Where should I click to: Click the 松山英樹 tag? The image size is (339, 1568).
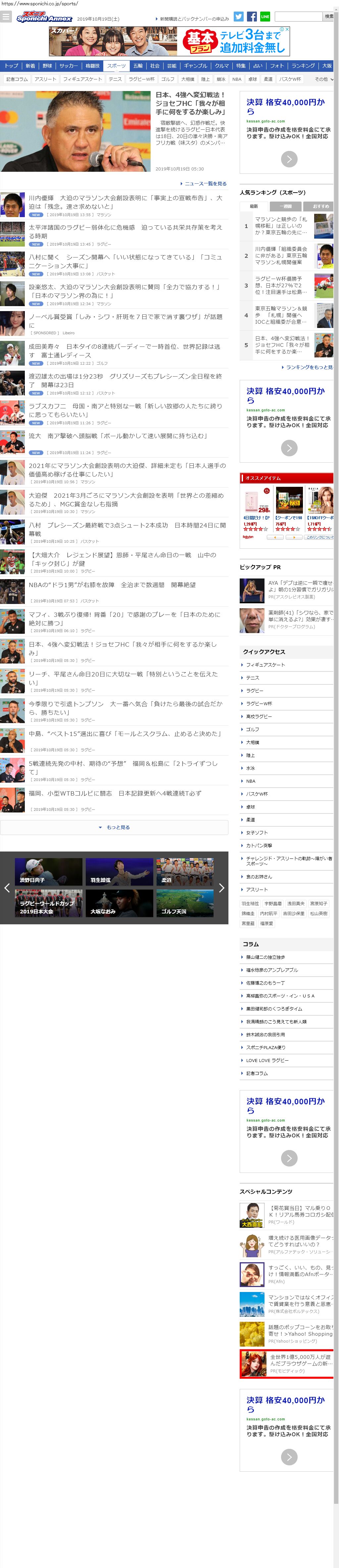[318, 914]
